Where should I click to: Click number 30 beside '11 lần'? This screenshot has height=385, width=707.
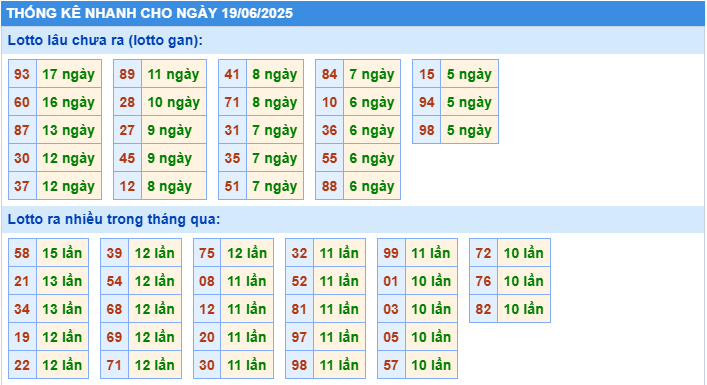click(207, 365)
